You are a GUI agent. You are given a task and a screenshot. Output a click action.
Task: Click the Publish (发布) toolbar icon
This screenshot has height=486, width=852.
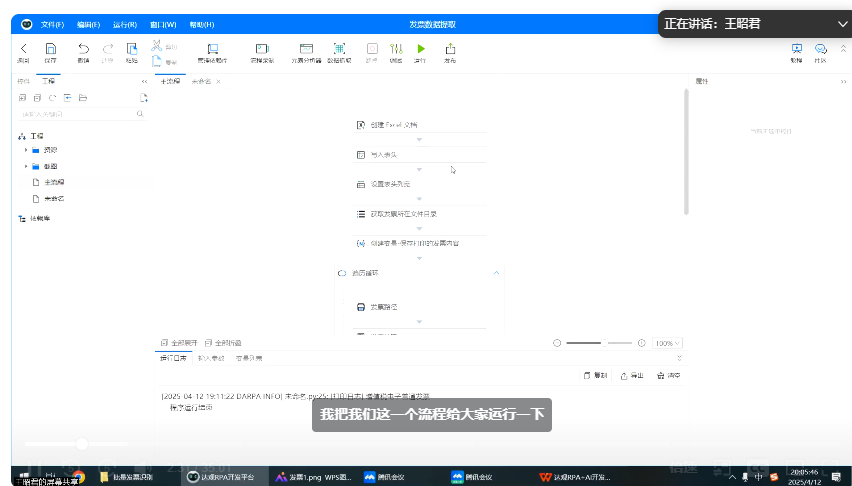click(450, 50)
